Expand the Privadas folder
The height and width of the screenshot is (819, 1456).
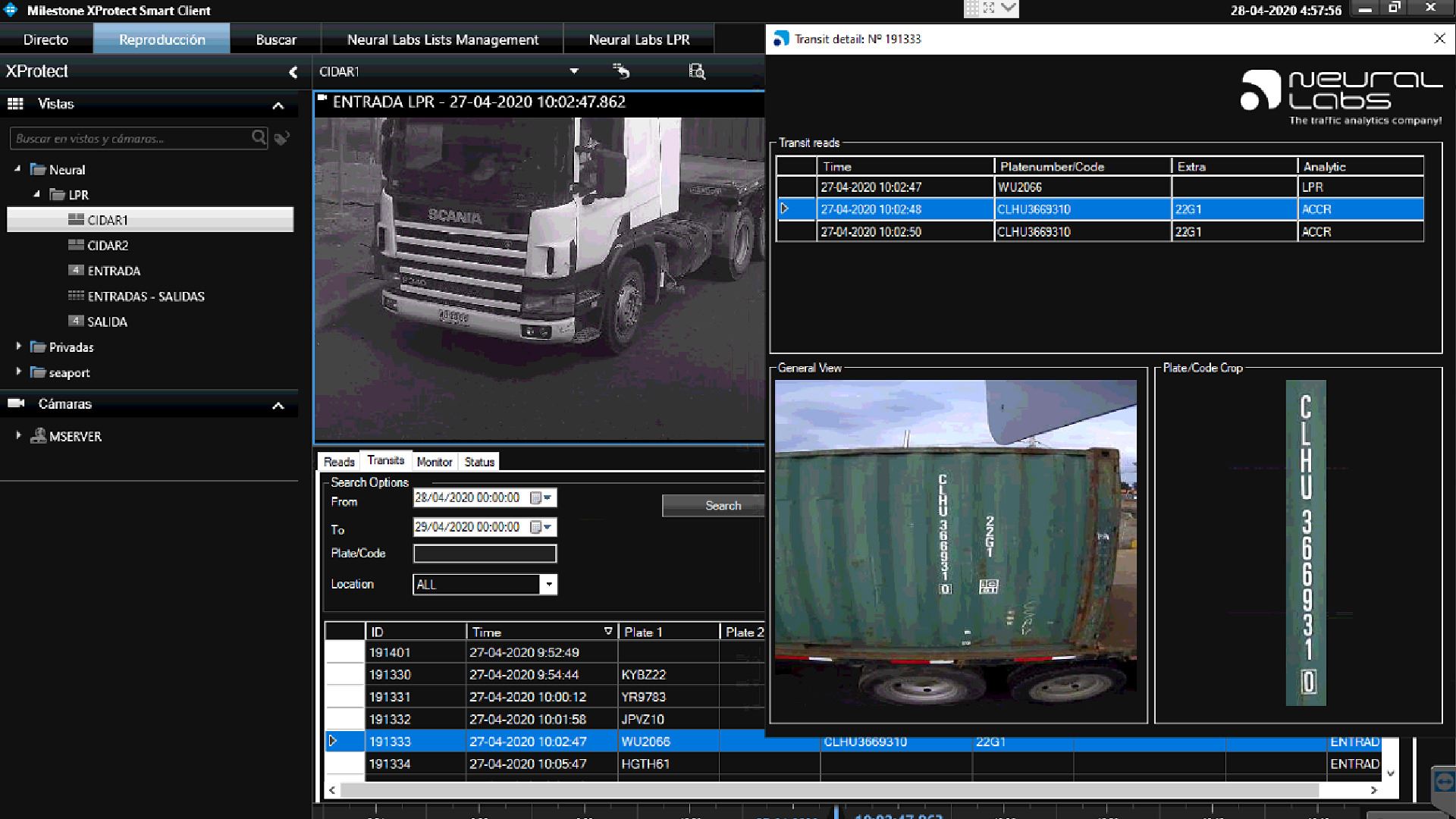(18, 346)
